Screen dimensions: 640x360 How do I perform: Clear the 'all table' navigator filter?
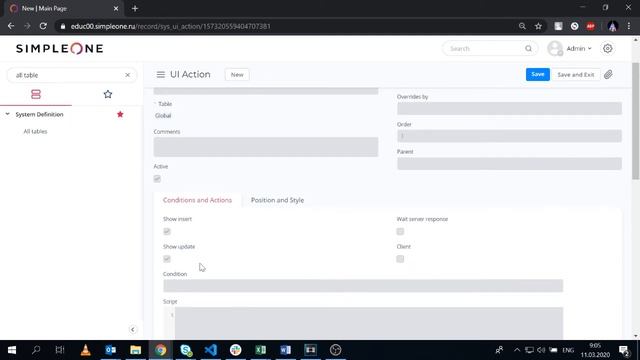pos(127,75)
